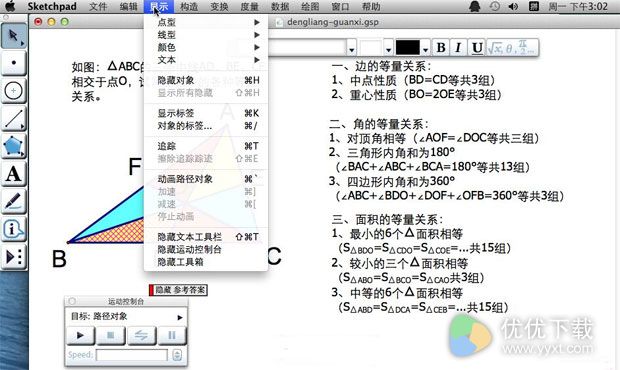Expand the 线型 submenu
The height and width of the screenshot is (370, 620).
206,35
